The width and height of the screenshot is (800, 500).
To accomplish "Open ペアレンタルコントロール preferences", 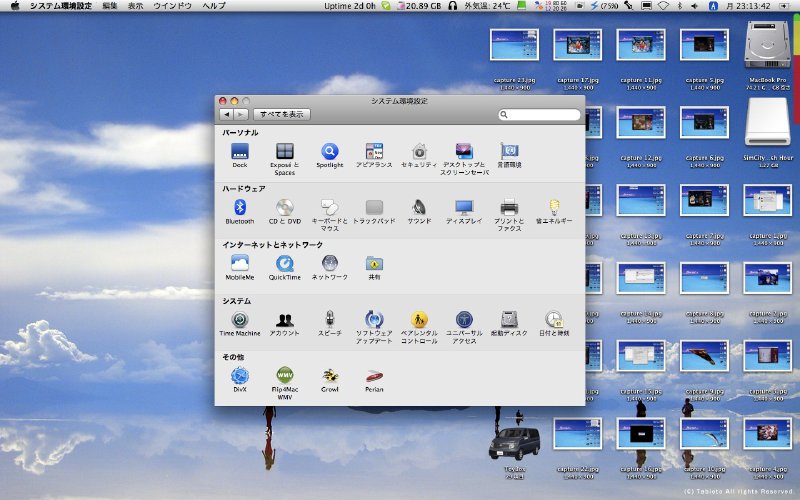I will (x=419, y=320).
